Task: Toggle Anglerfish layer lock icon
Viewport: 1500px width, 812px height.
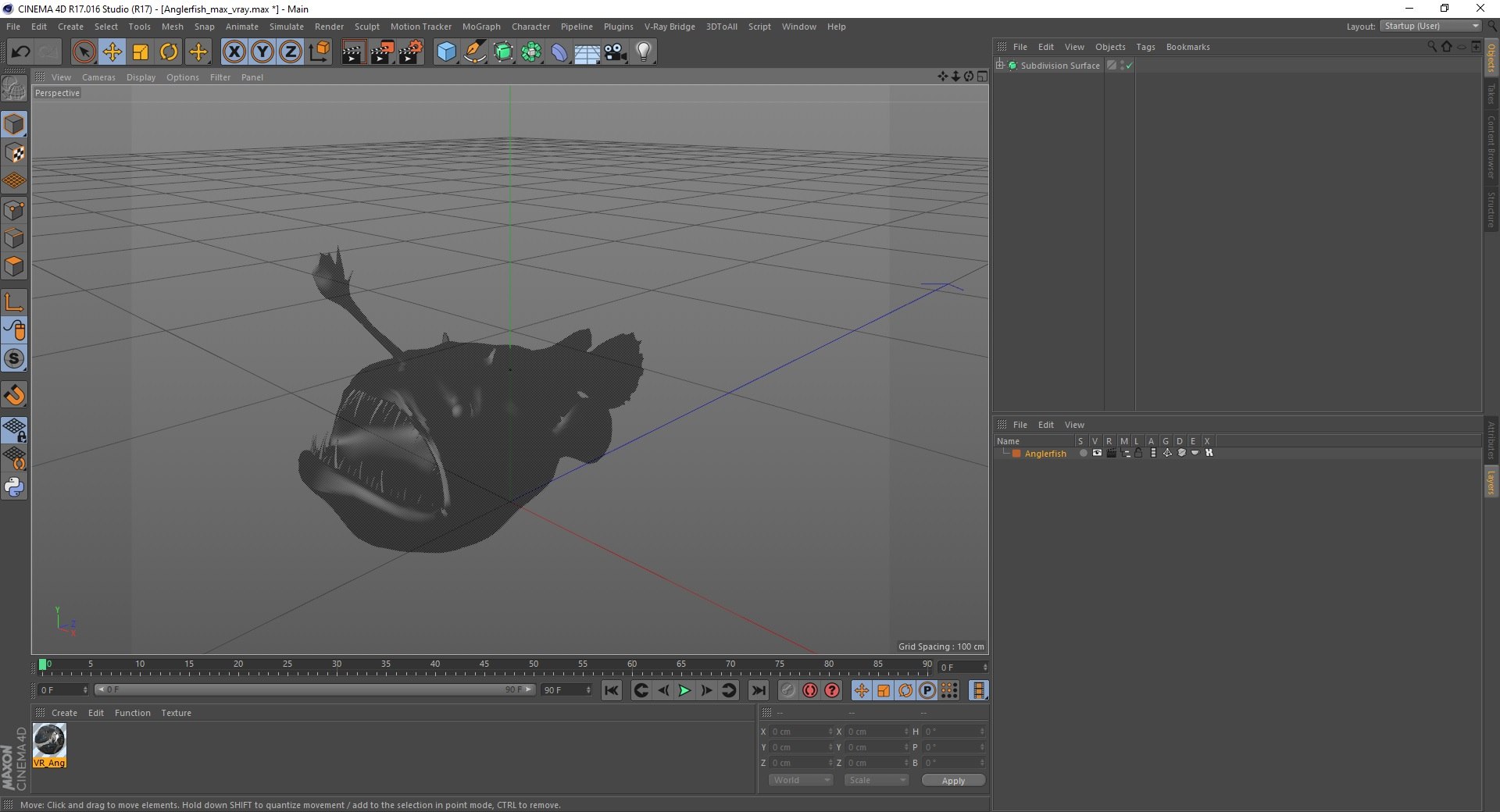Action: click(1138, 453)
